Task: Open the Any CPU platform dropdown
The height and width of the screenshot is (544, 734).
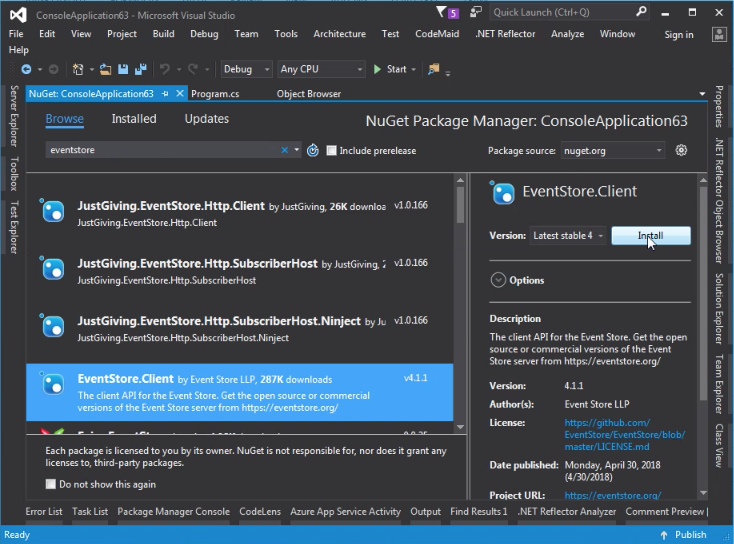Action: coord(321,69)
